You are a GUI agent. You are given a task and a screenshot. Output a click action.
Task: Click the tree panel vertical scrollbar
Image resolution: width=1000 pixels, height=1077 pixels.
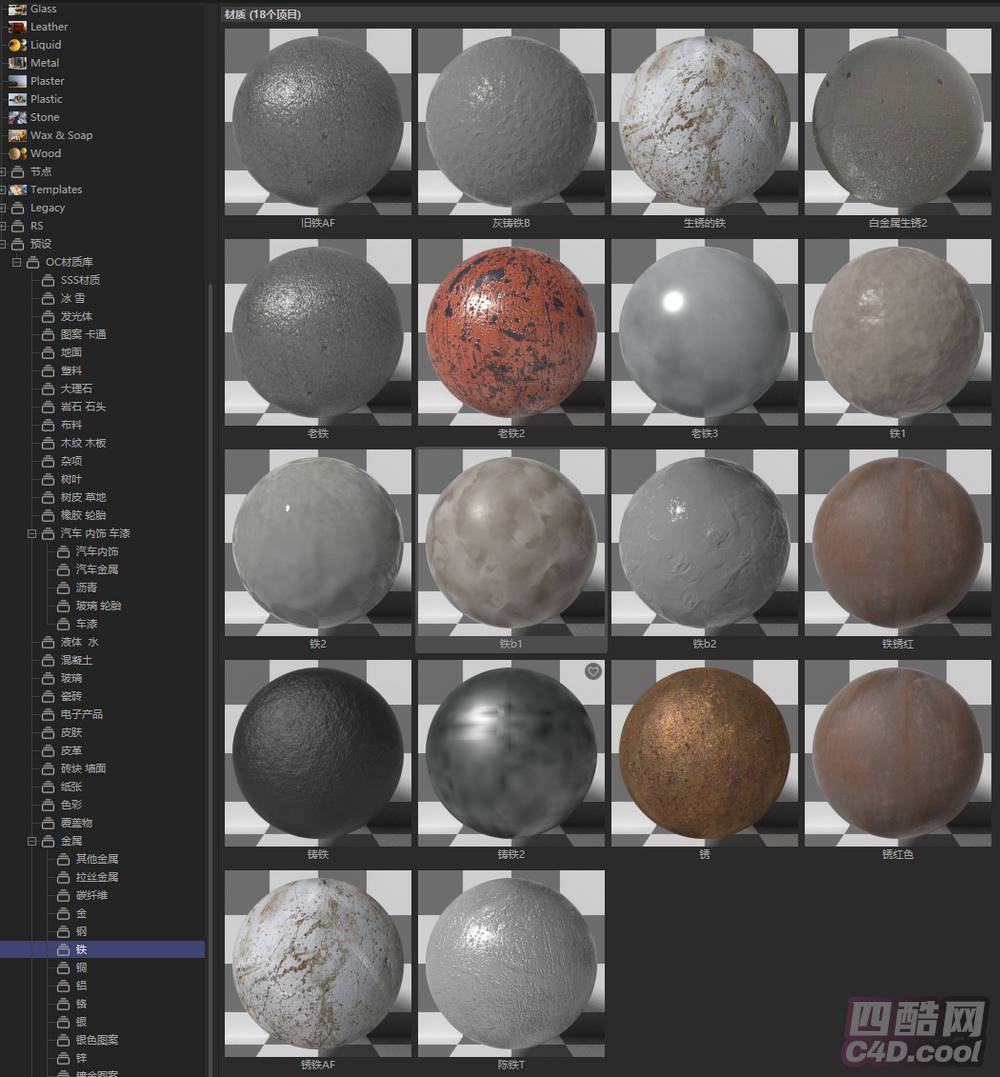click(210, 600)
